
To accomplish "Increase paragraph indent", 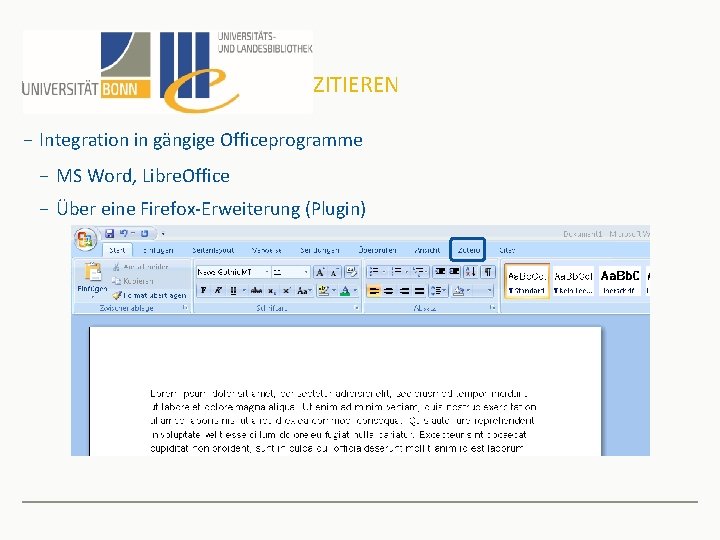I will (455, 272).
